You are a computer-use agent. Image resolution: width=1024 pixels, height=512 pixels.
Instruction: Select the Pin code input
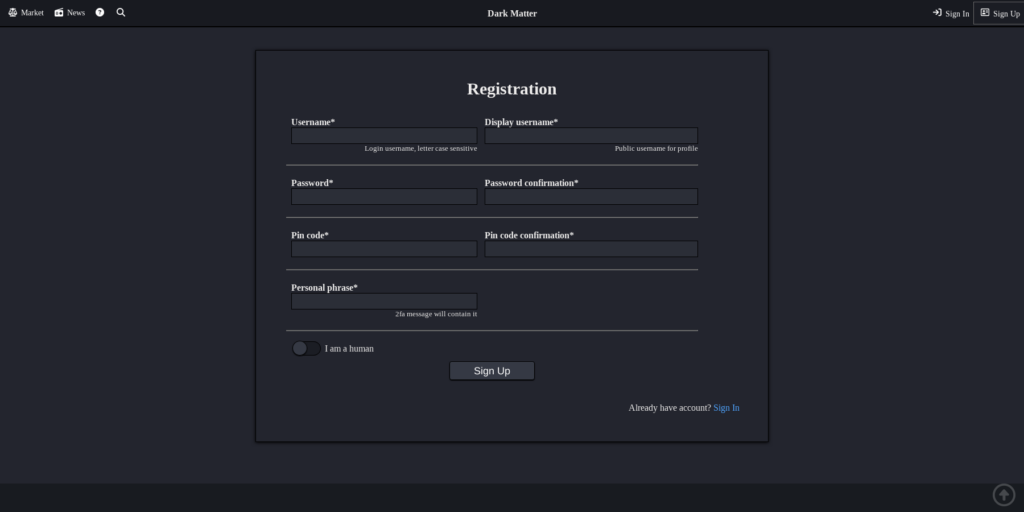[x=384, y=249]
